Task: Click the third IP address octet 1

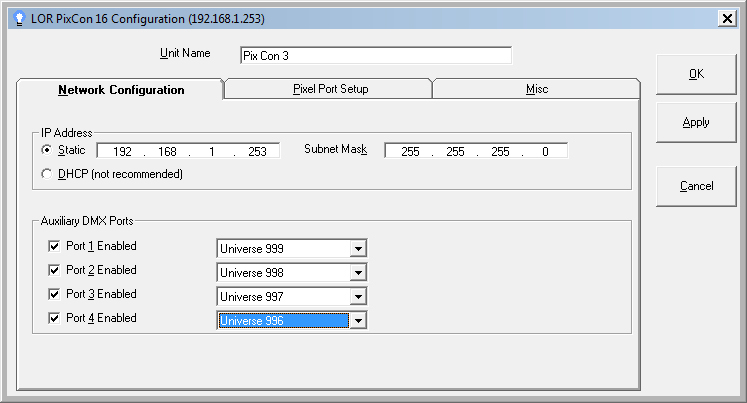Action: click(x=212, y=151)
